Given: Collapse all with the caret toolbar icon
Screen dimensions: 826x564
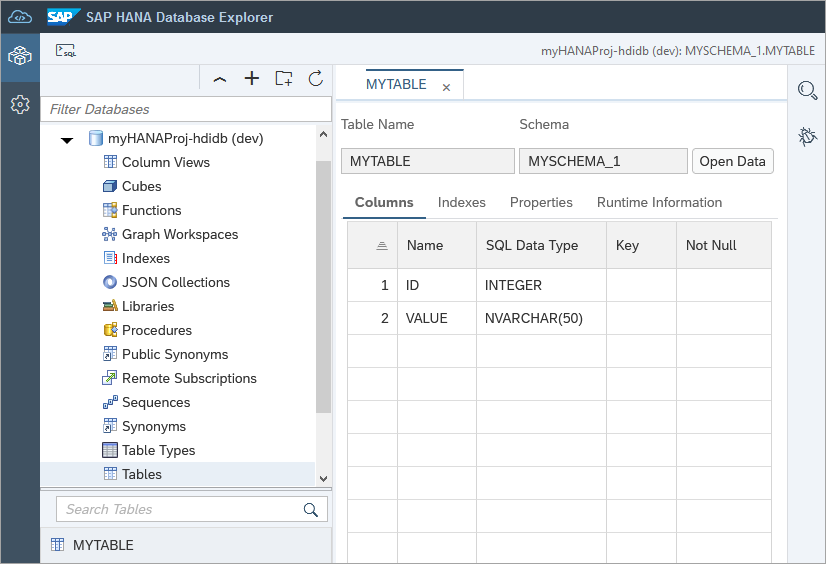Looking at the screenshot, I should coord(220,80).
